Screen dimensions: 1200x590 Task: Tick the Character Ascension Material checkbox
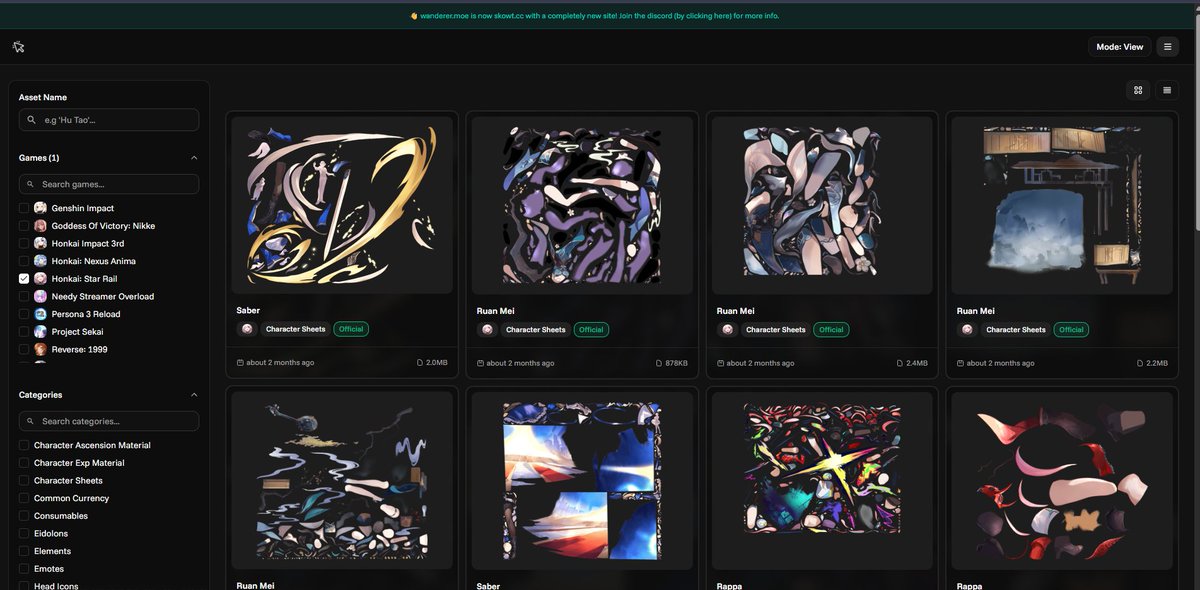coord(24,445)
